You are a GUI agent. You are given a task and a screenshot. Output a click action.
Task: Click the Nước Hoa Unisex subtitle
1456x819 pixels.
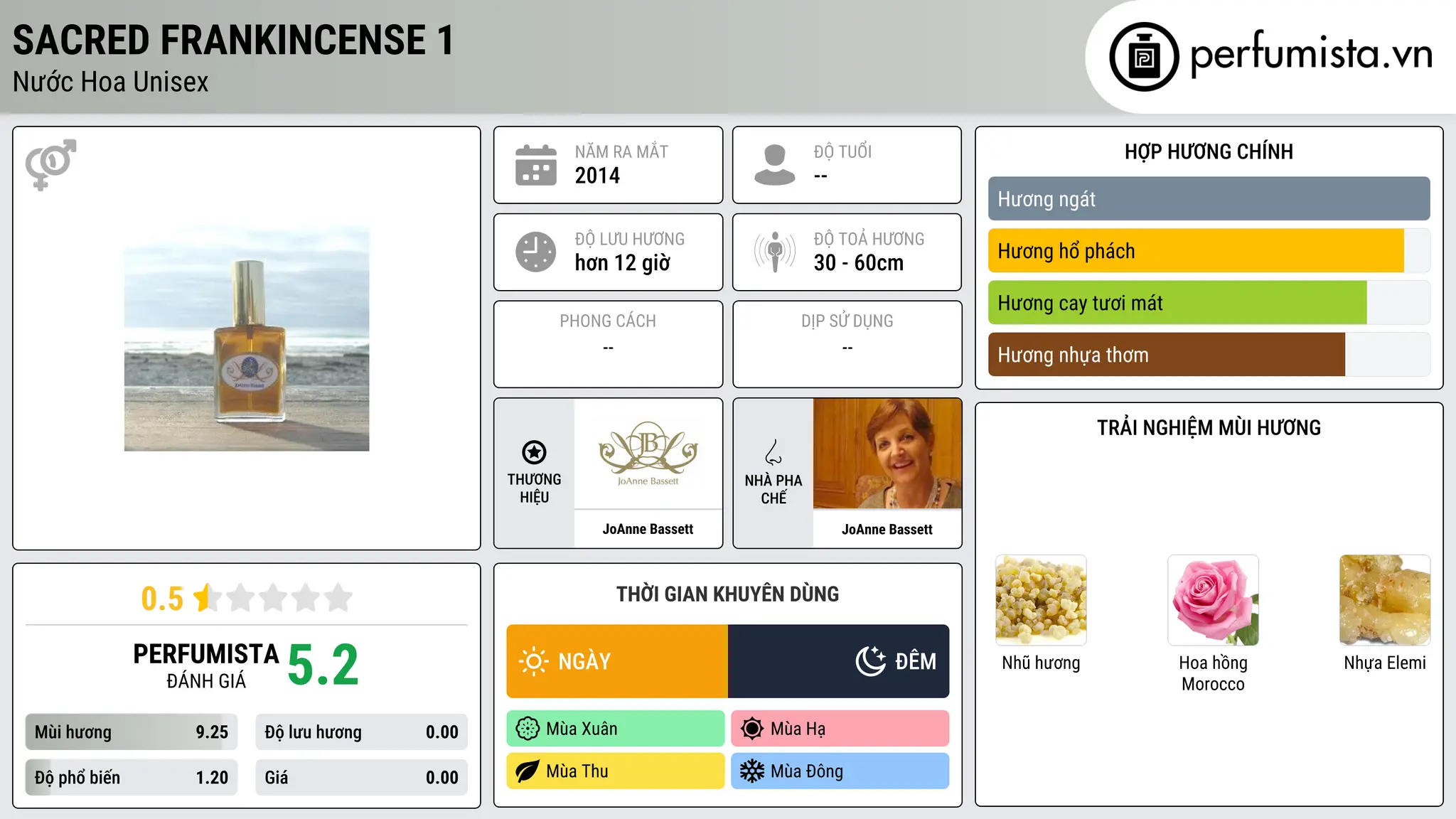(111, 82)
